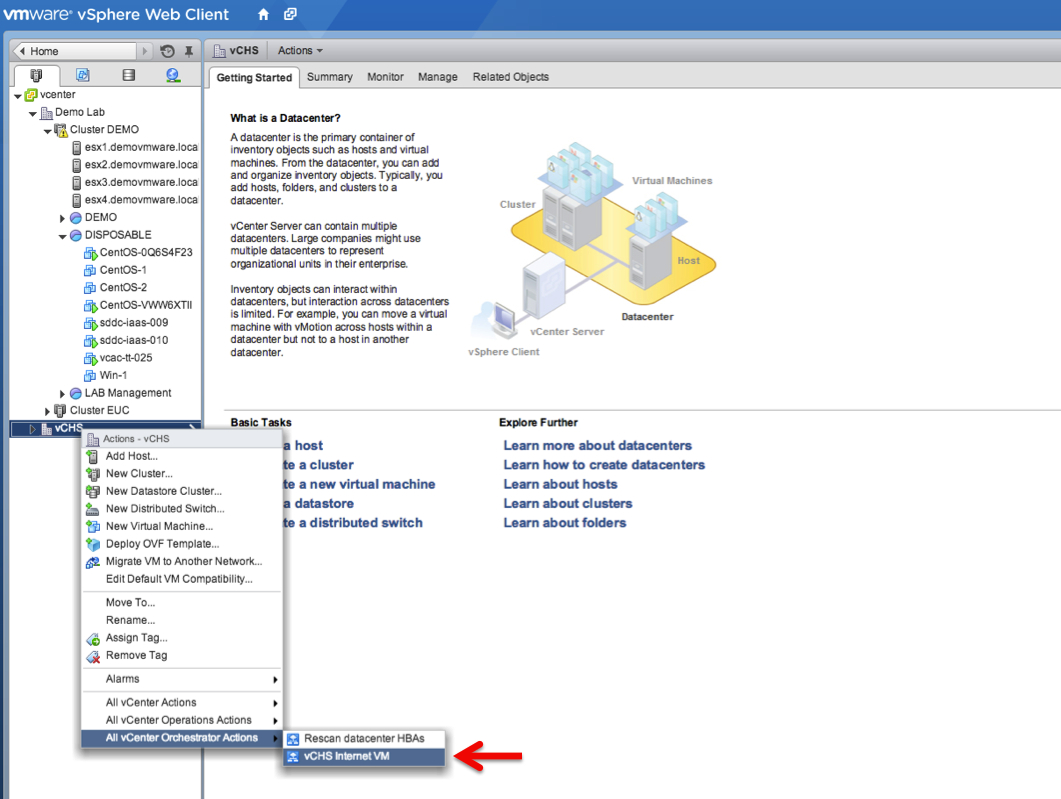The height and width of the screenshot is (799, 1061).
Task: Select the vcac-tt-025 virtual machine
Action: click(x=126, y=358)
